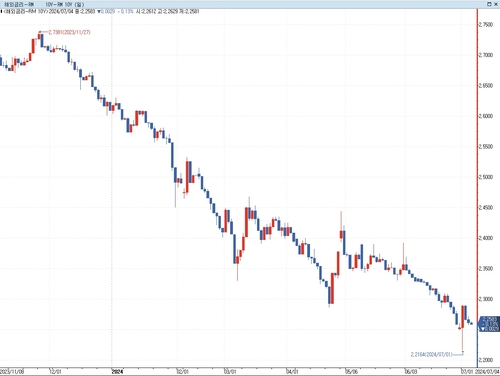This screenshot has height=376, width=500.
Task: Click the 2.5000 y-axis label
Action: pyautogui.click(x=486, y=177)
